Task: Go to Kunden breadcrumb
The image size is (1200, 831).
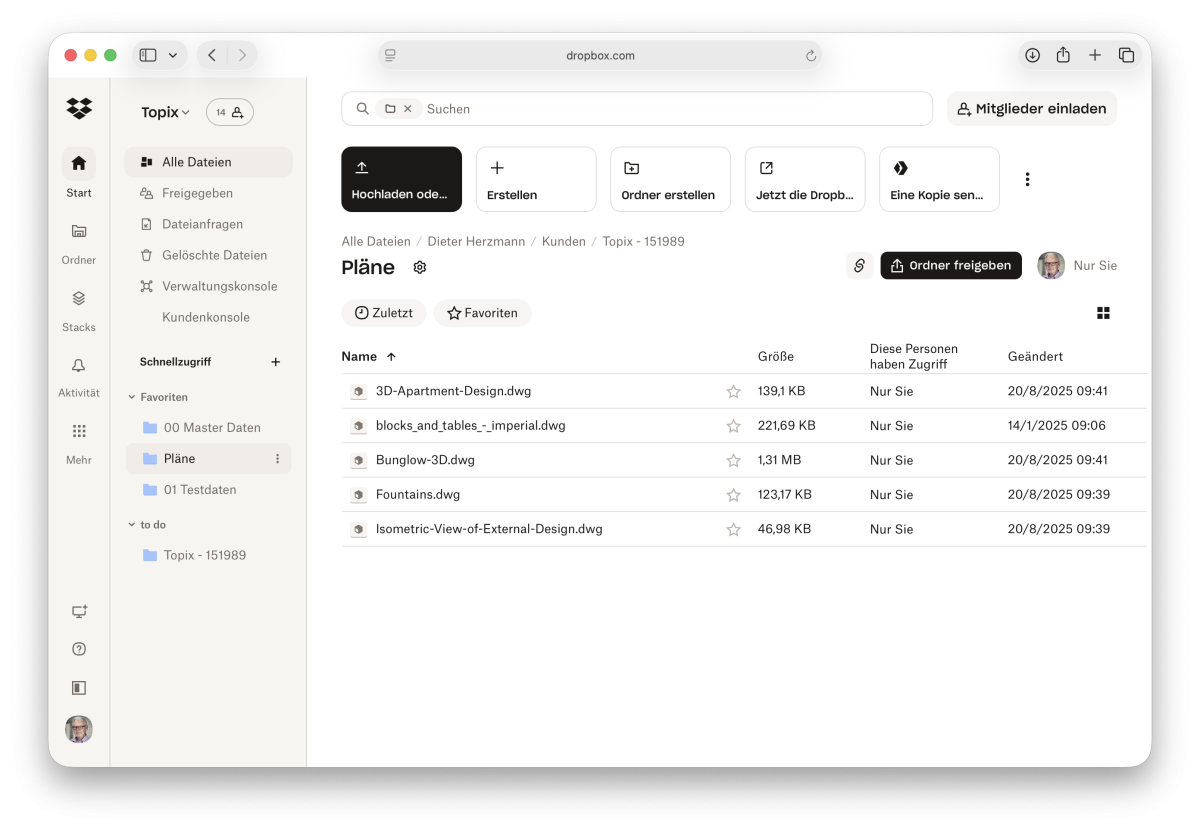Action: pos(564,242)
